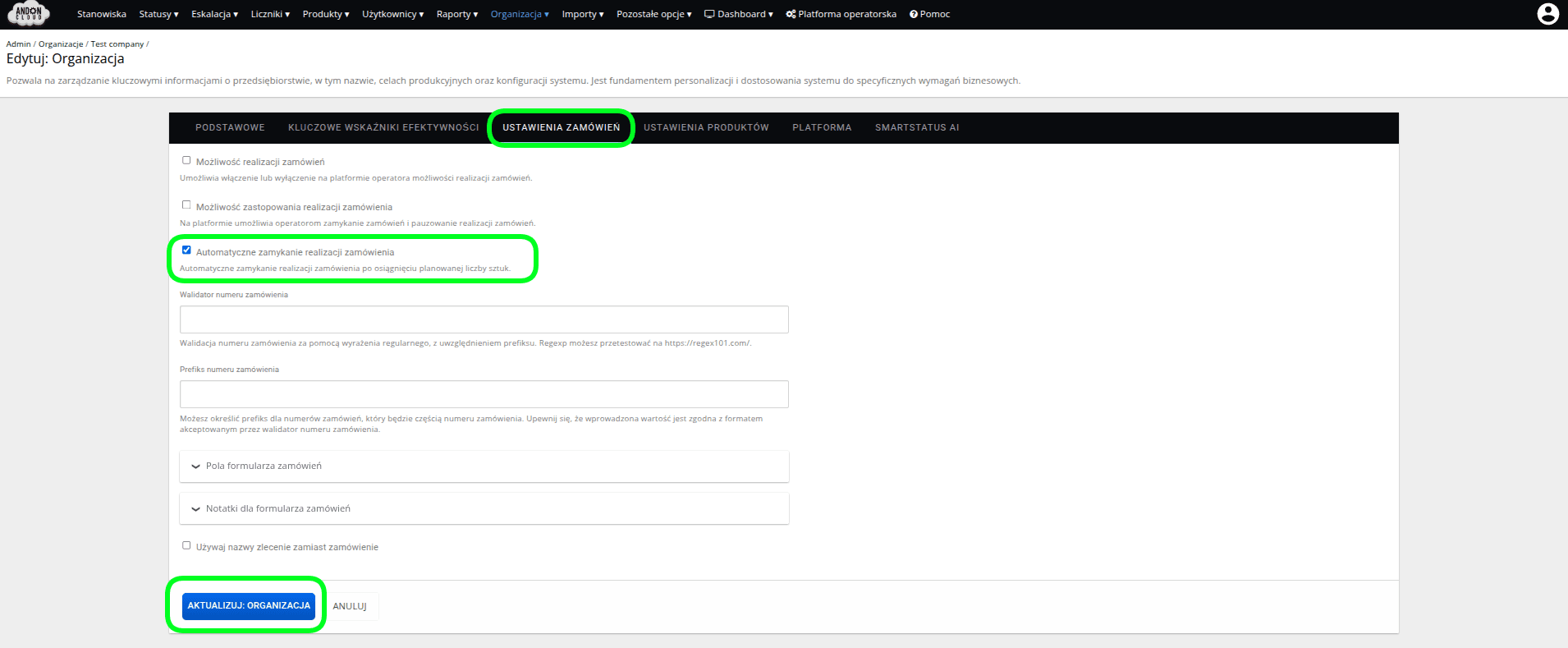1568x648 pixels.
Task: Open the Statusy dropdown menu
Action: click(x=158, y=14)
